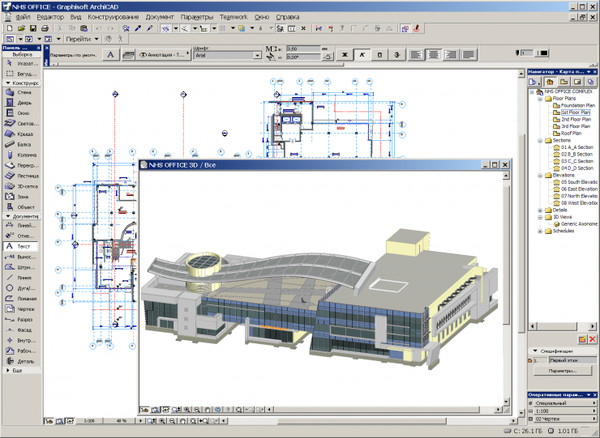This screenshot has height=438, width=600.
Task: Toggle the italic text style button
Action: click(362, 55)
